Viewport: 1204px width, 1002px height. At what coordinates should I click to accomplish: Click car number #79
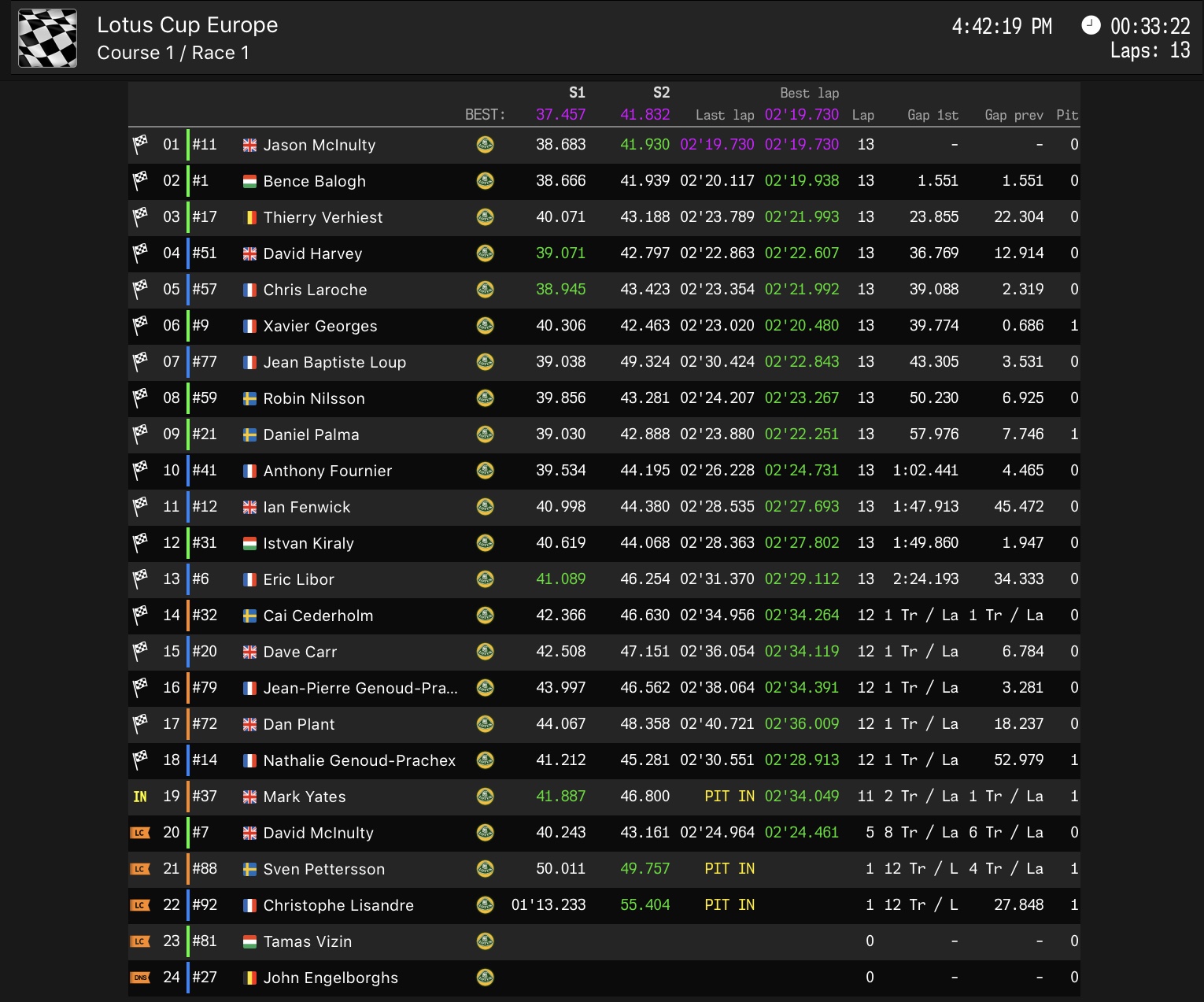(205, 687)
